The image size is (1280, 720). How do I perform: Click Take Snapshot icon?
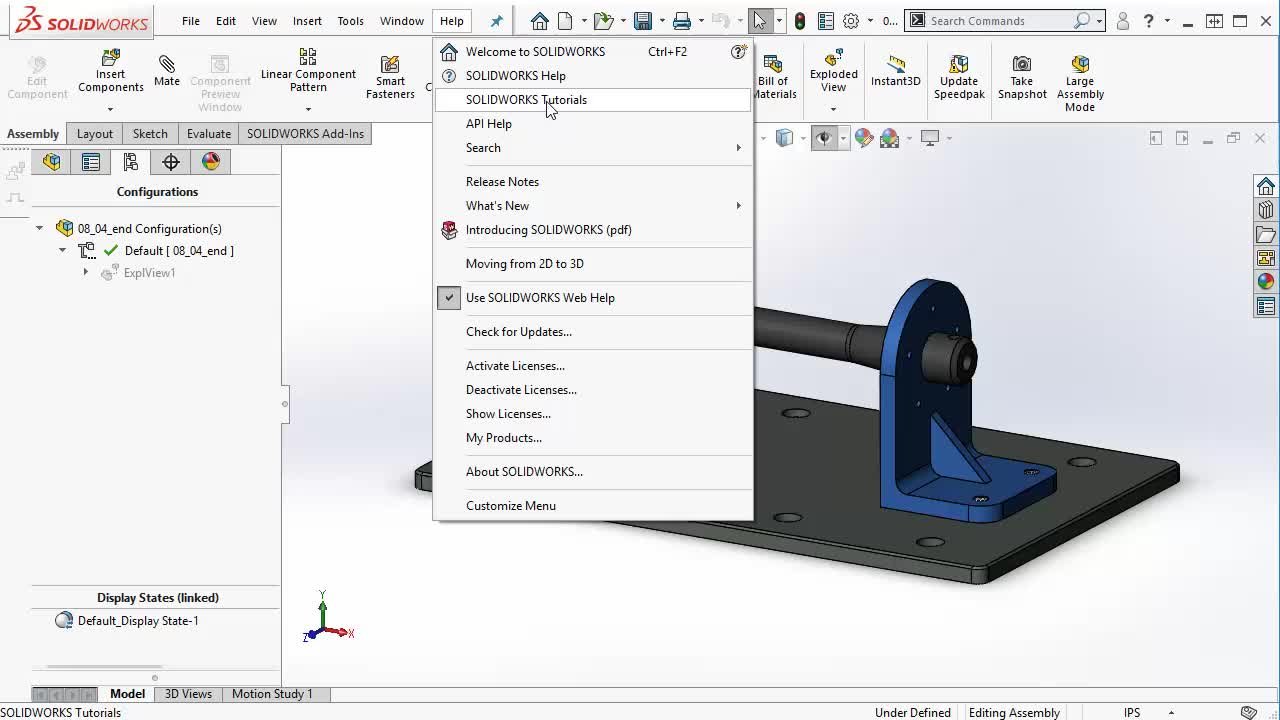coord(1021,65)
